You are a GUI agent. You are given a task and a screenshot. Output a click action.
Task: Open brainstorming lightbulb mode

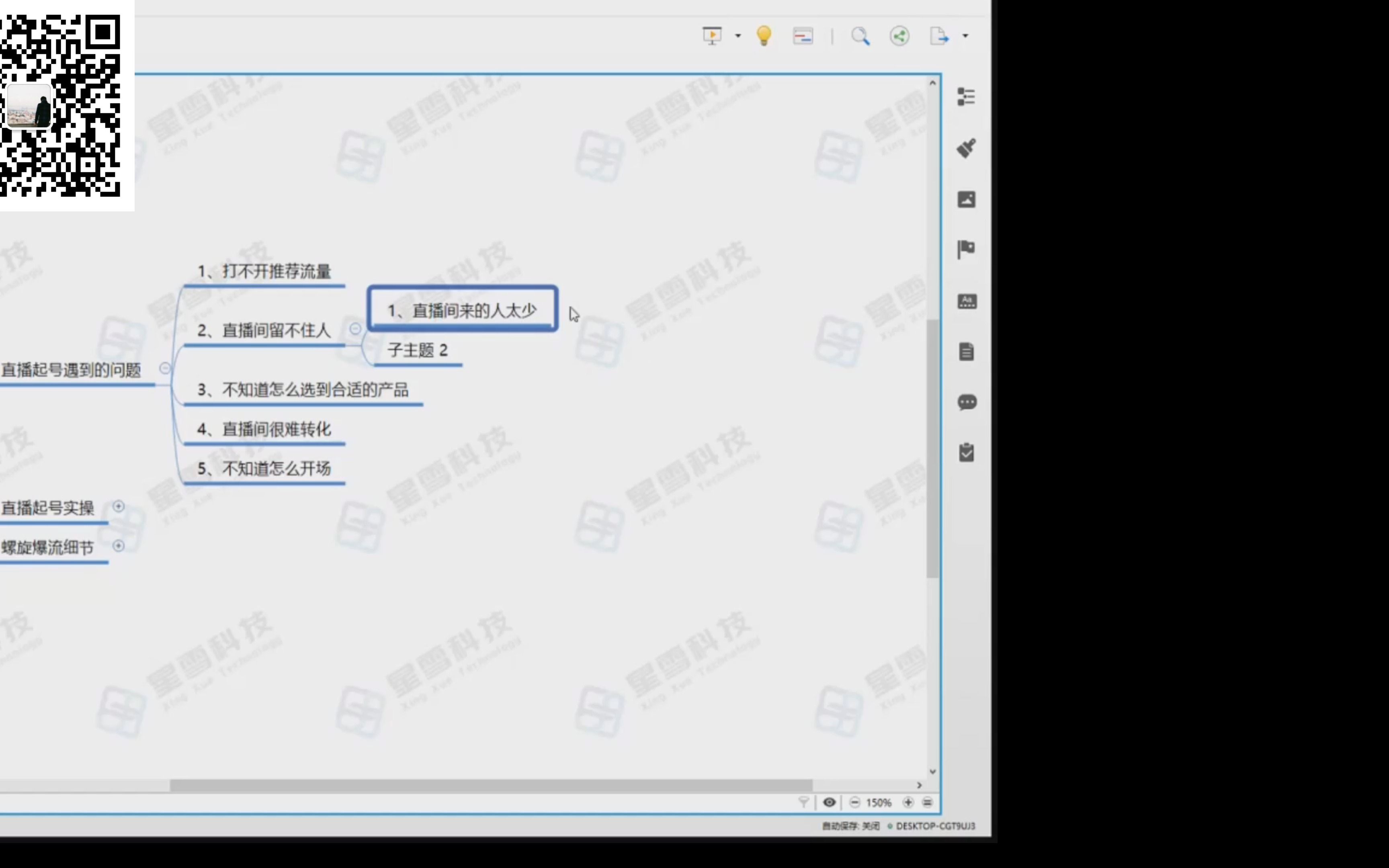pos(764,36)
